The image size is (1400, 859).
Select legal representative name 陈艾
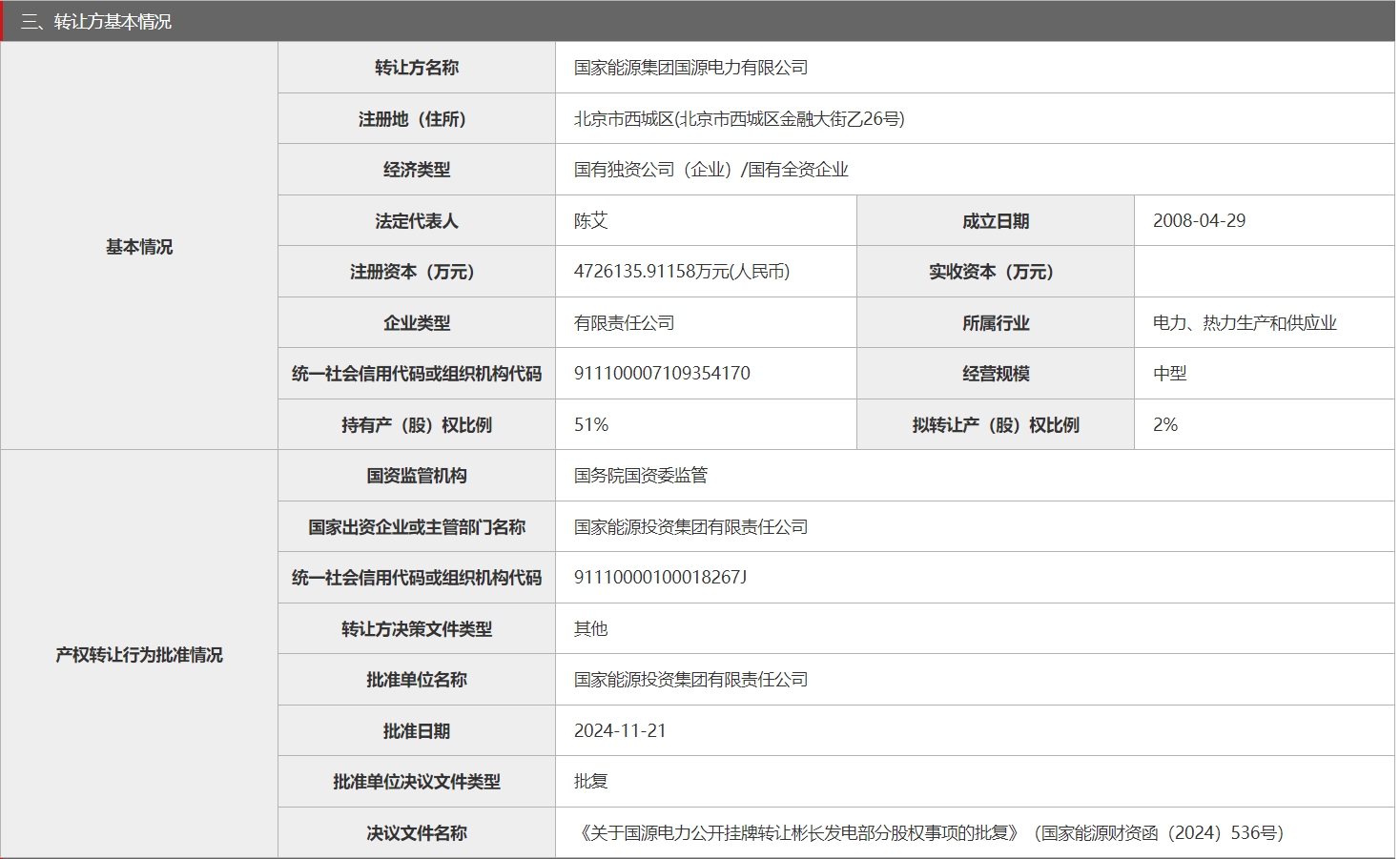pos(591,221)
